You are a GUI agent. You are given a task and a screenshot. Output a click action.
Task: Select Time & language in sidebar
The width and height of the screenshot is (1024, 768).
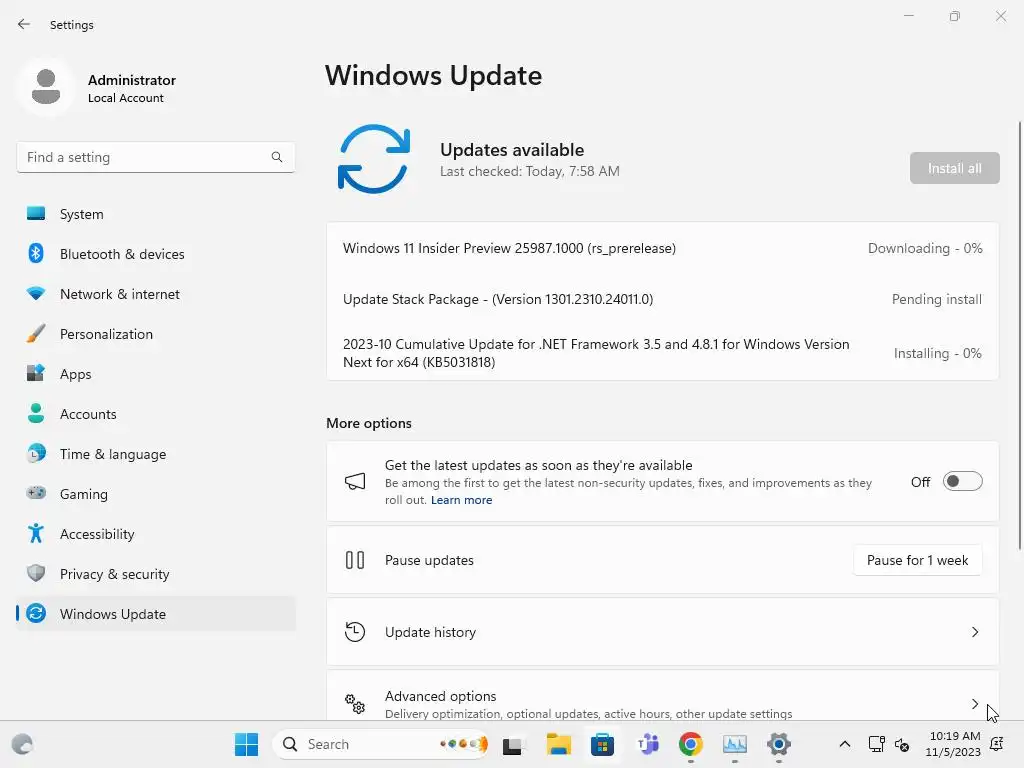155,453
